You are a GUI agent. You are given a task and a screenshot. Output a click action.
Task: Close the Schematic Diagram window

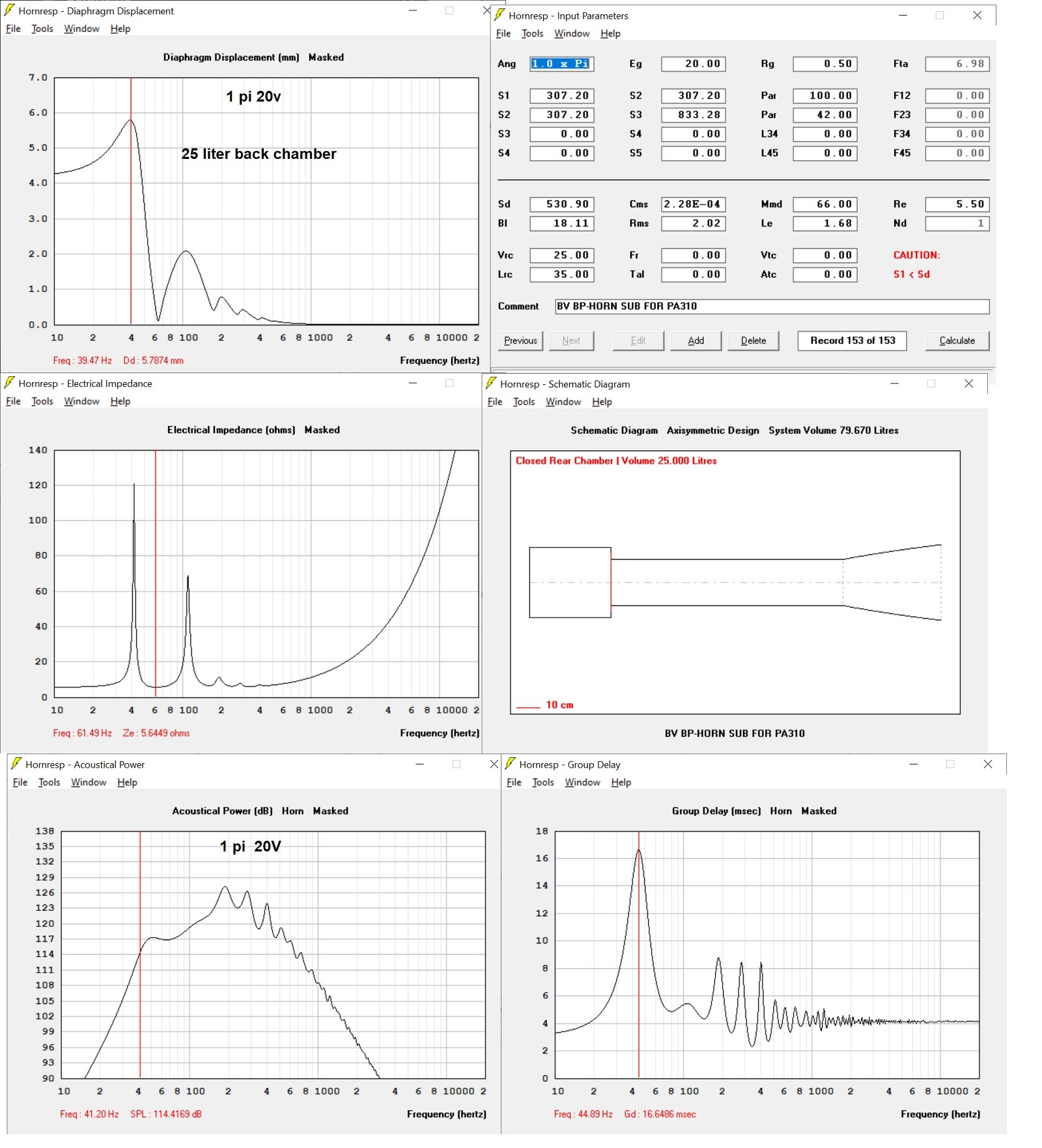[x=969, y=384]
